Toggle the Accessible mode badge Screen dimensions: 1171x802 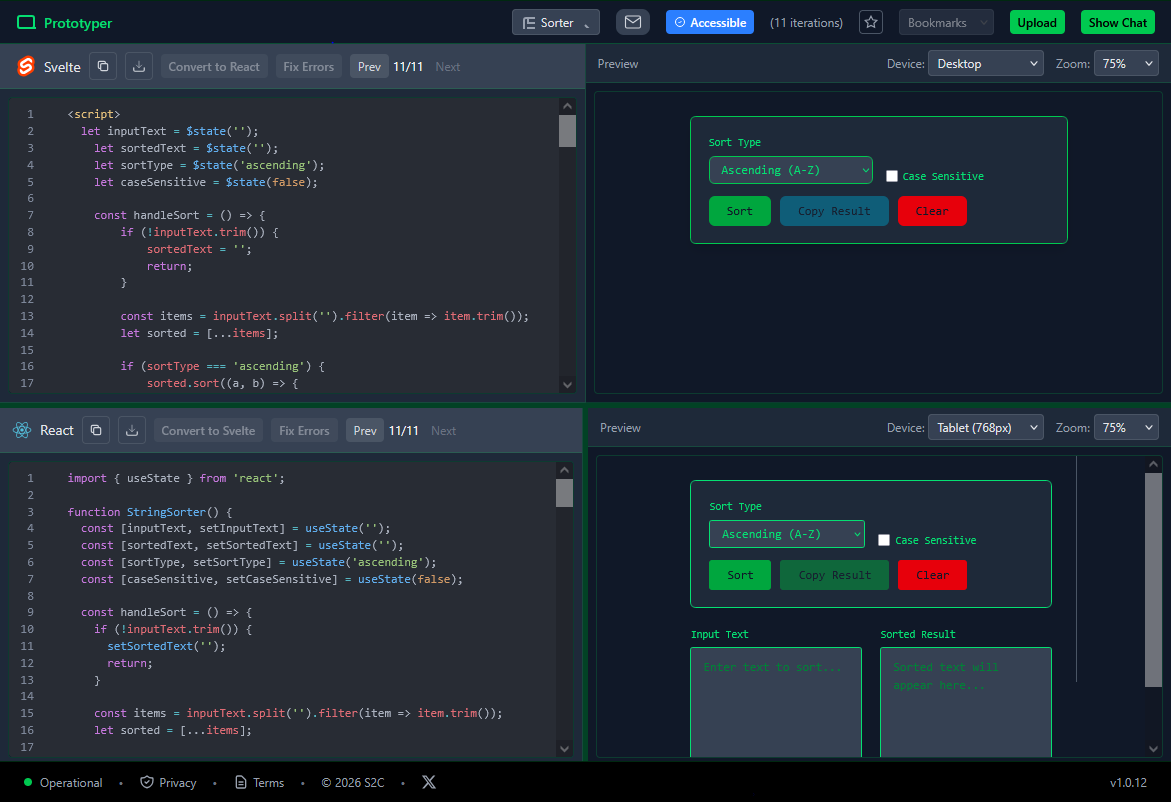[x=710, y=21]
